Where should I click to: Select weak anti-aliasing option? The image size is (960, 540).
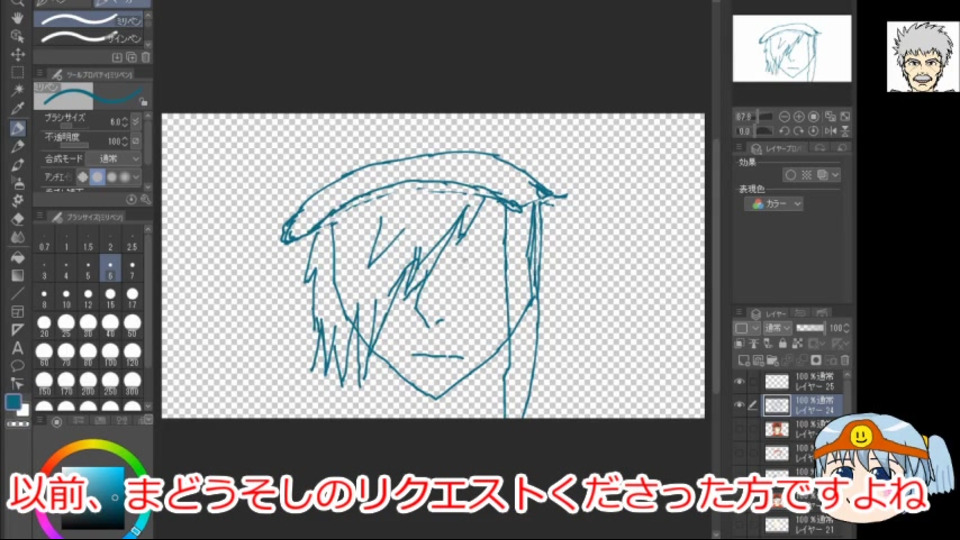click(x=97, y=177)
